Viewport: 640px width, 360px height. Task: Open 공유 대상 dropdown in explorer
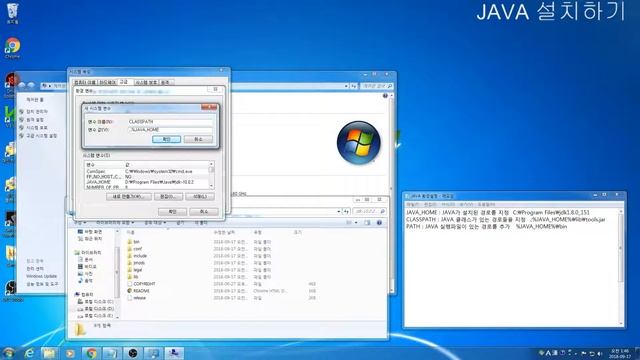[x=155, y=223]
